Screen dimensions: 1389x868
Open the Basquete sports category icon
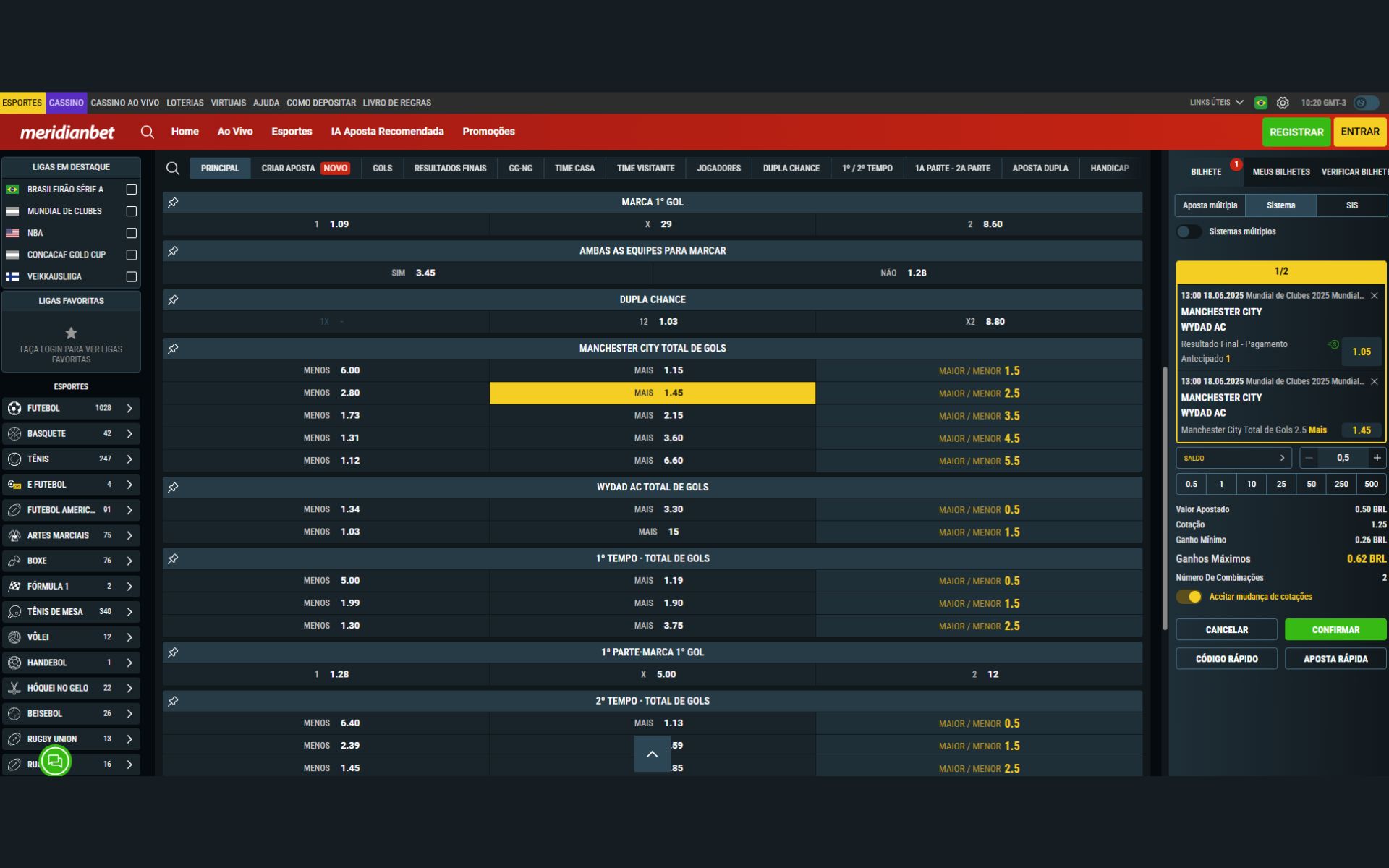13,433
